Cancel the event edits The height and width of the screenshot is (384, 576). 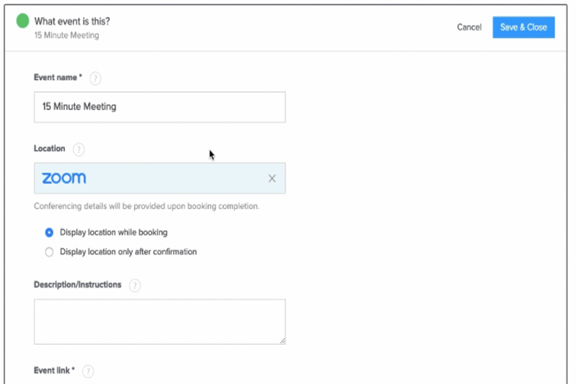(469, 27)
